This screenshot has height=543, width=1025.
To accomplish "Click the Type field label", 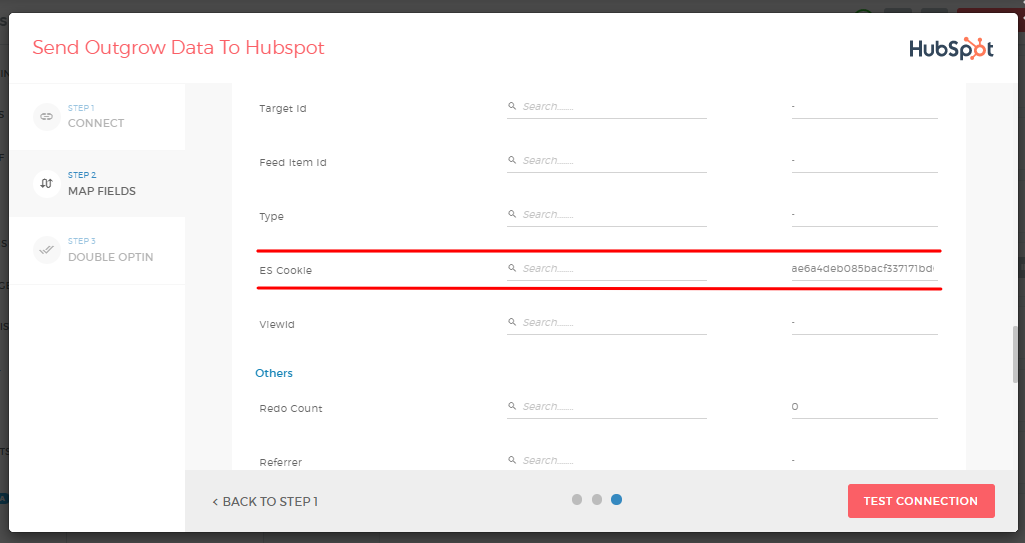I will 271,217.
